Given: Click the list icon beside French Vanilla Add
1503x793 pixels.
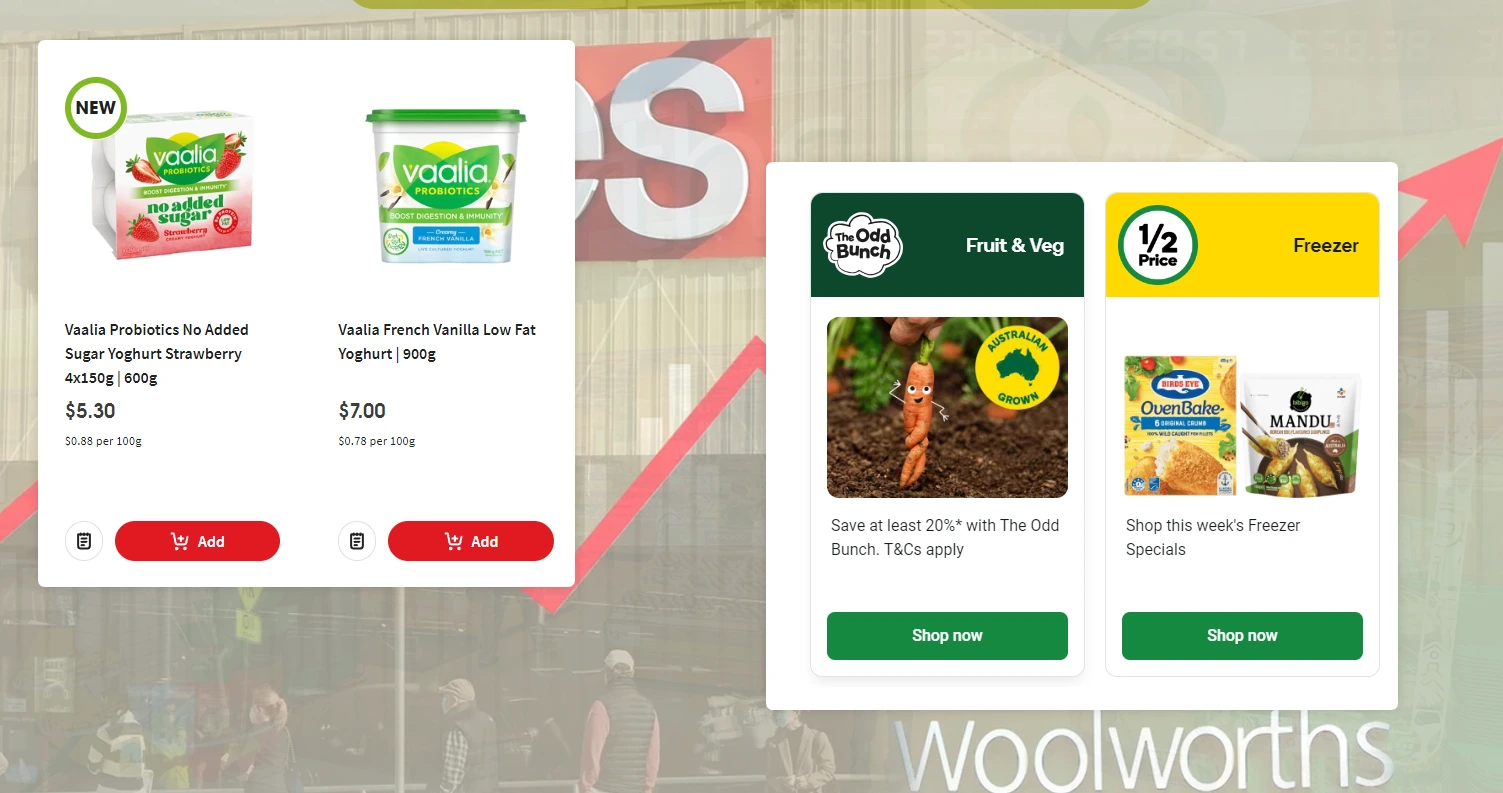Looking at the screenshot, I should (x=357, y=541).
